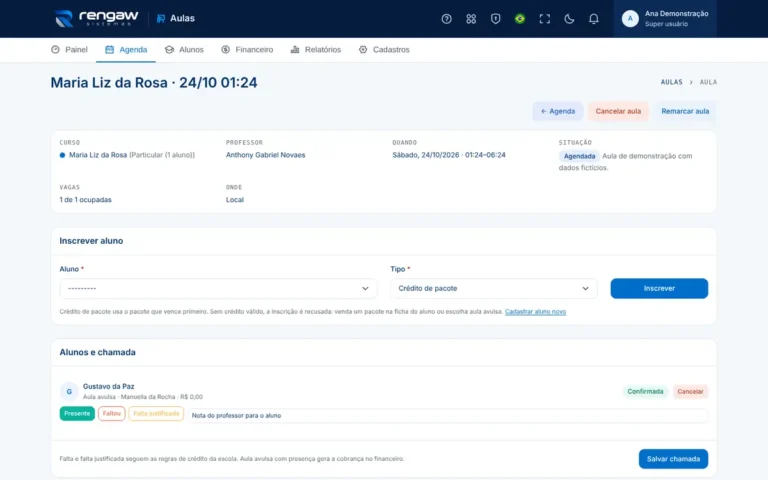This screenshot has height=480, width=768.
Task: Enter fullscreen mode icon
Action: [544, 19]
